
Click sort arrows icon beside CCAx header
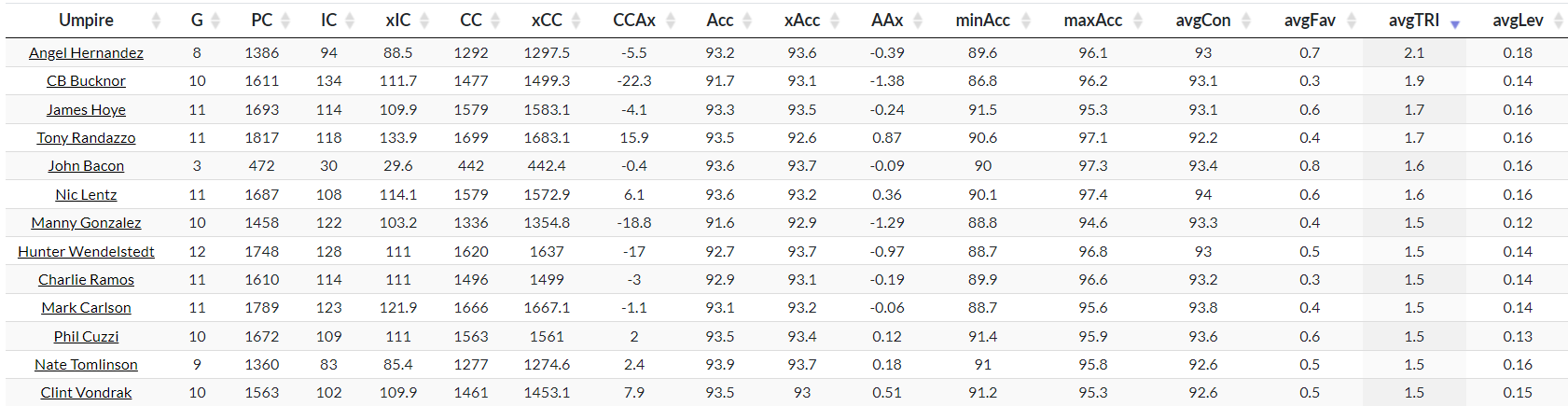(673, 21)
